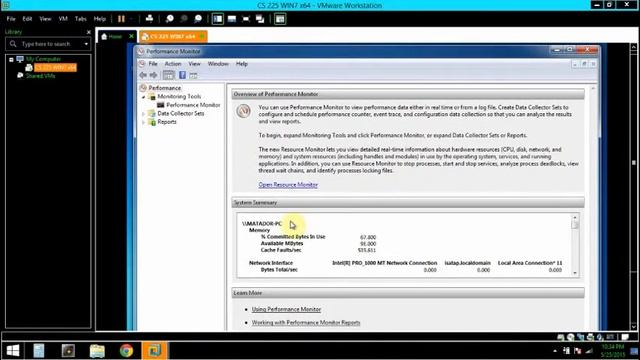Revert to snapshot via VMware toolbar icon
The height and width of the screenshot is (360, 640).
(x=184, y=19)
